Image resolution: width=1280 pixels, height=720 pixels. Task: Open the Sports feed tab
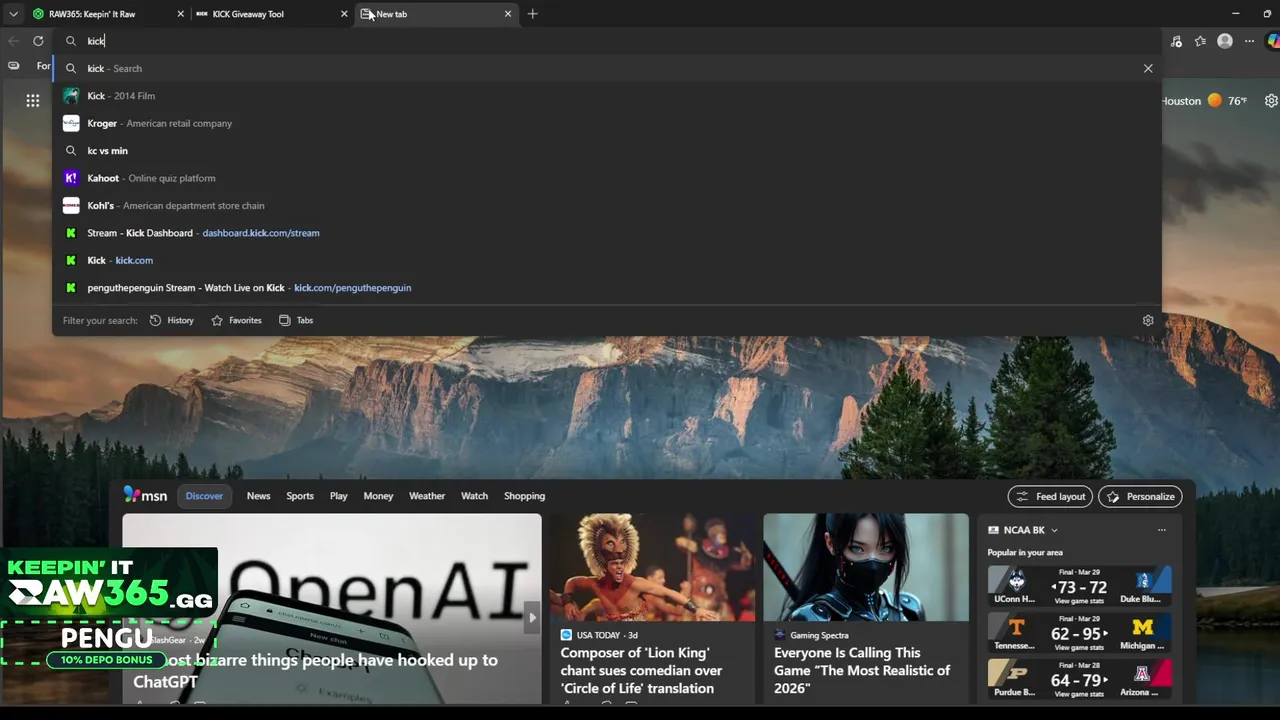300,496
